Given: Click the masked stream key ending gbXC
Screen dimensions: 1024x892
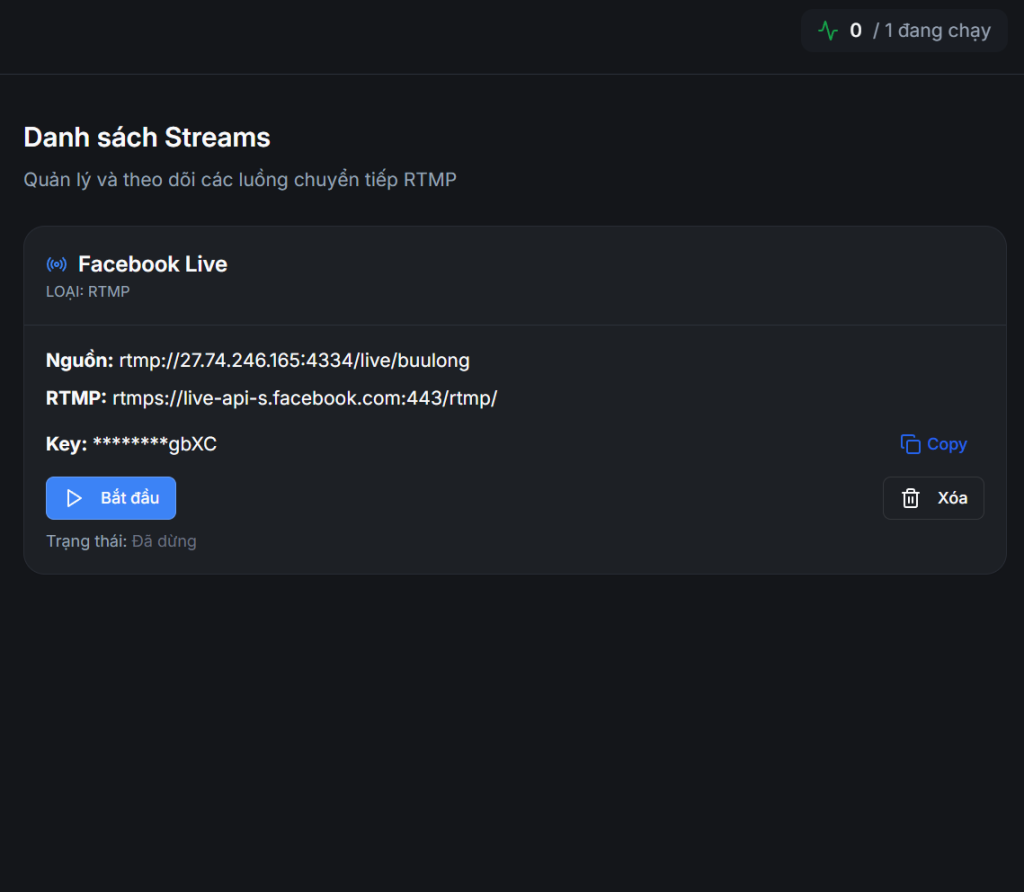Looking at the screenshot, I should [x=154, y=444].
